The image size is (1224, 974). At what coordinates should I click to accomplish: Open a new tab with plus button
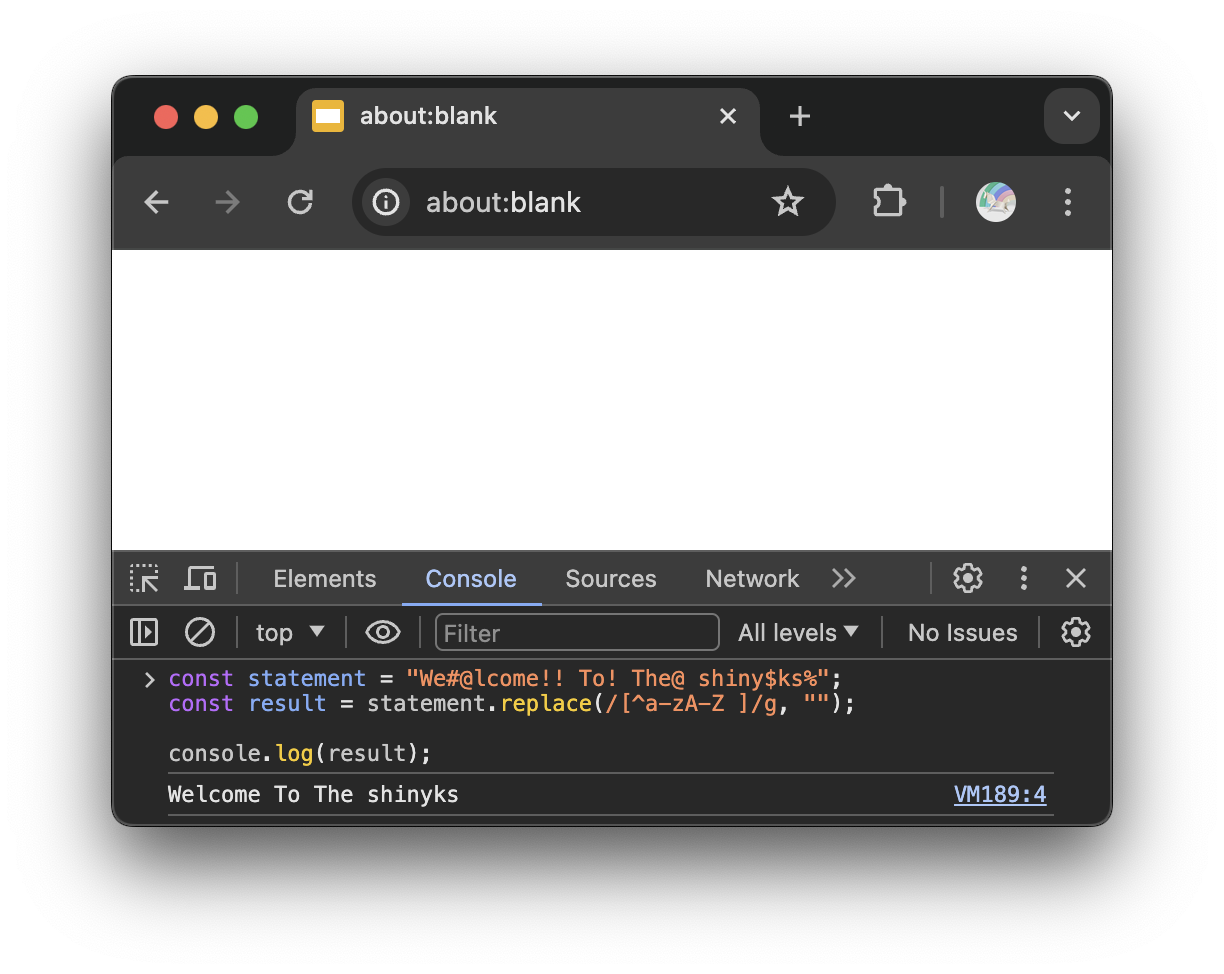(799, 117)
